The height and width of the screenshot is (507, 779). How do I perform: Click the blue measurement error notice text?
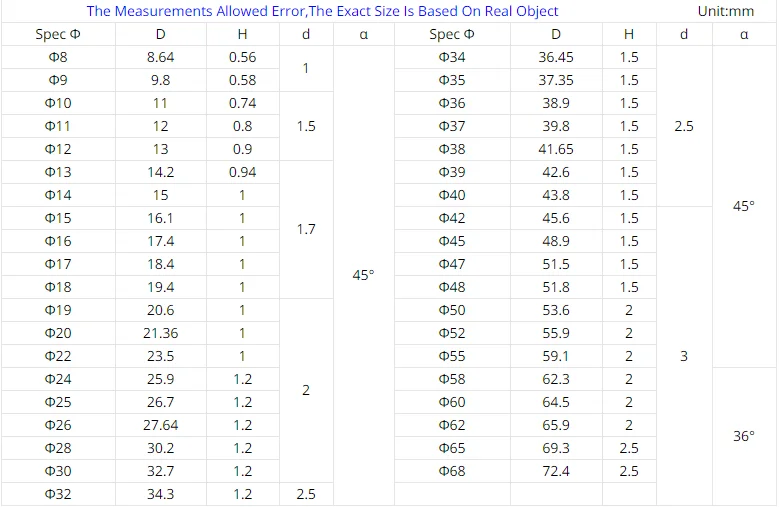(x=322, y=11)
